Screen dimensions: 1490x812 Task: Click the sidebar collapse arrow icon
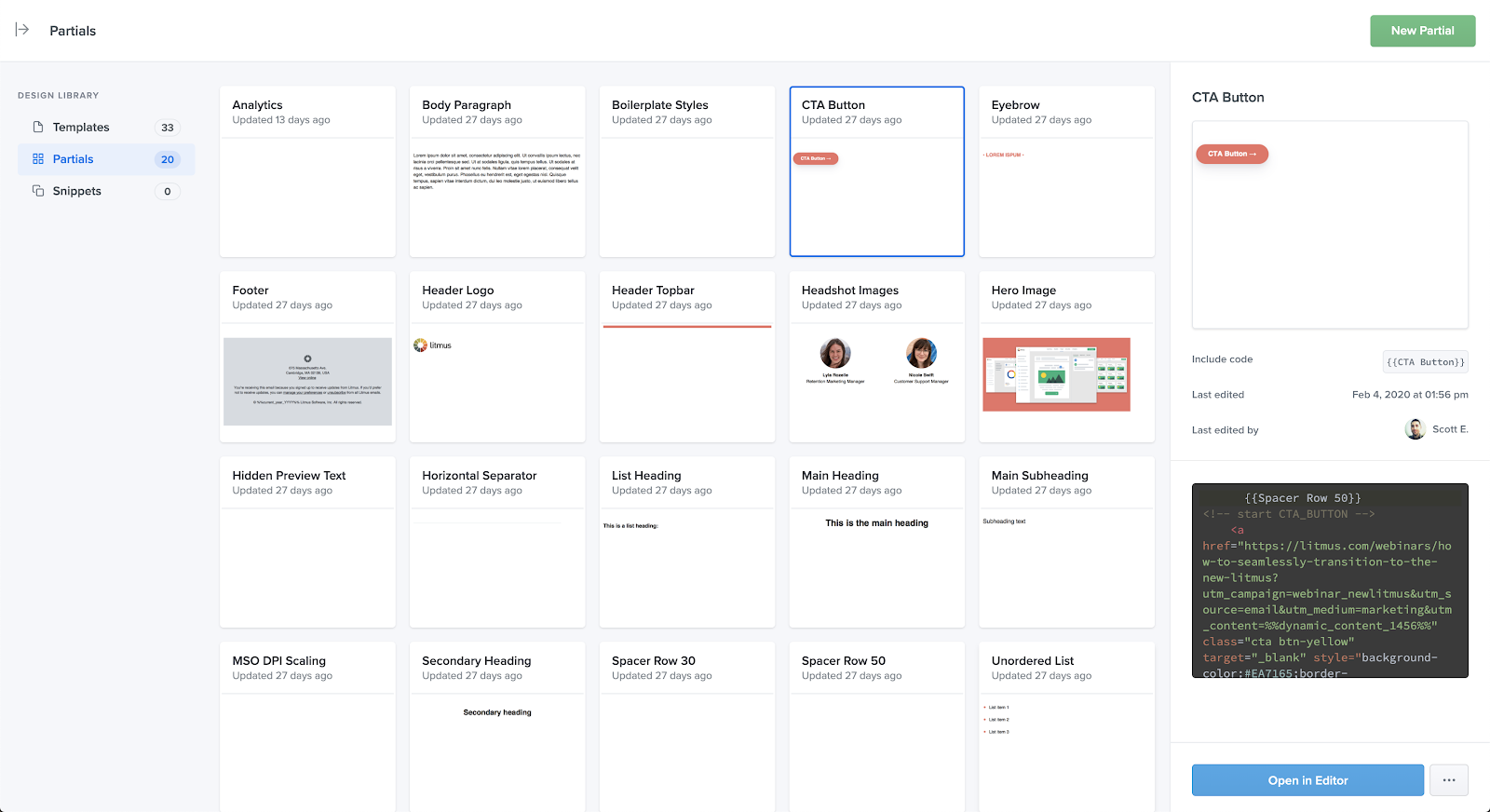tap(22, 30)
